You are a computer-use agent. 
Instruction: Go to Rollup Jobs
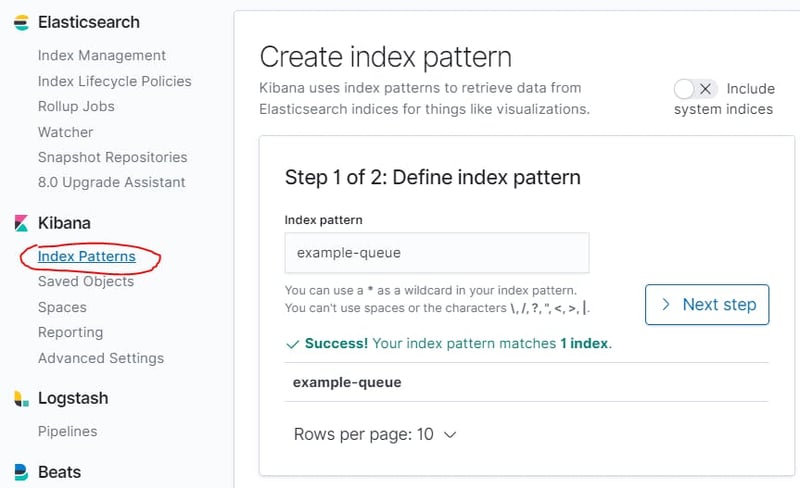click(76, 106)
